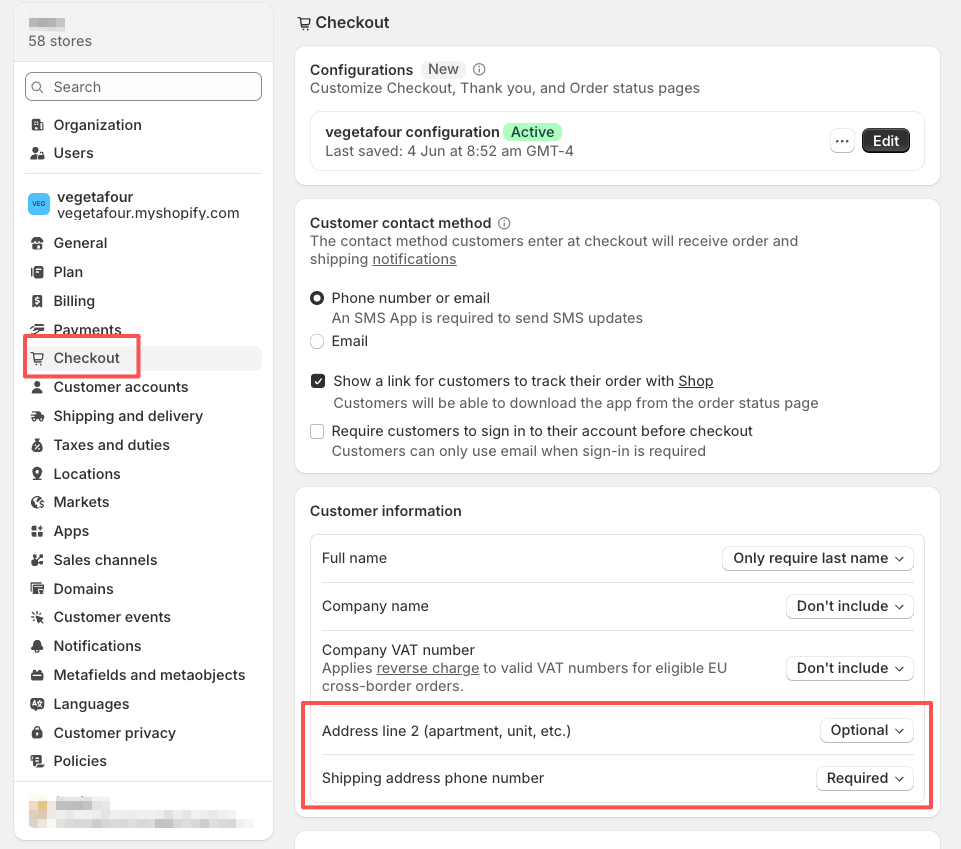Click the Customer contact method info icon

[x=504, y=223]
